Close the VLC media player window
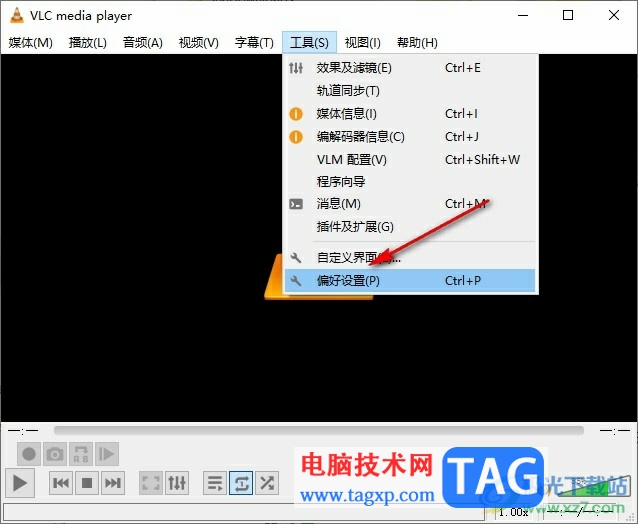This screenshot has width=638, height=524. tap(614, 15)
